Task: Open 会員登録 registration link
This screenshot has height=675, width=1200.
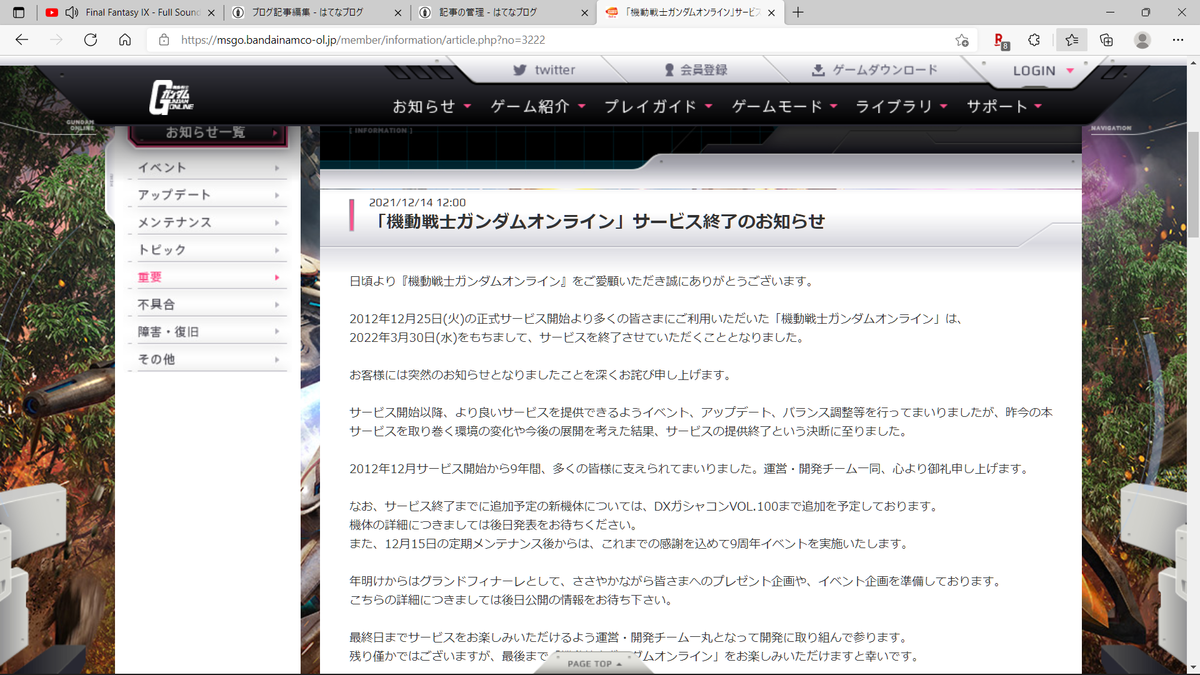Action: [695, 70]
